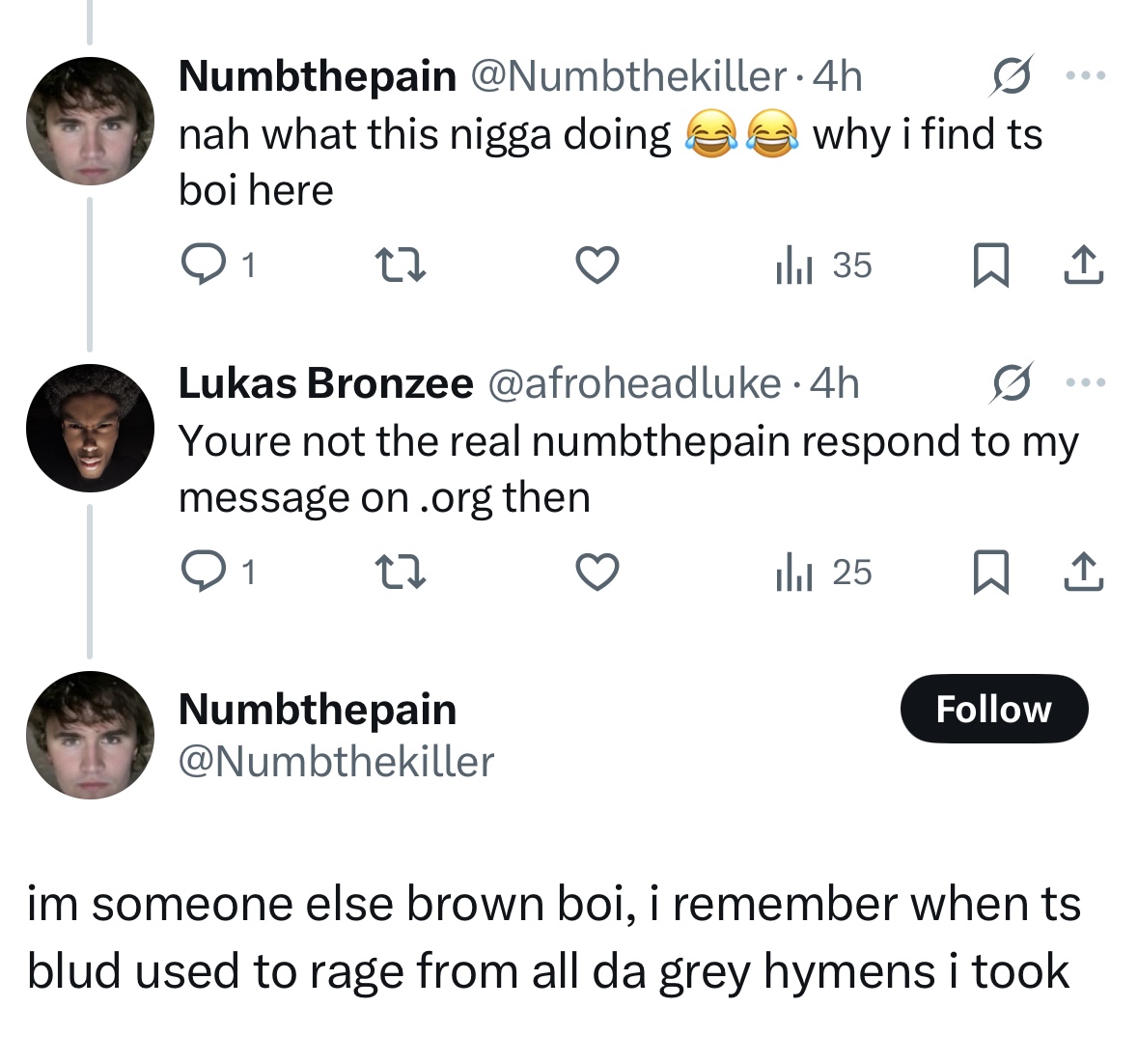
Task: Share Lukas Bronzee's tweet
Action: click(1084, 572)
